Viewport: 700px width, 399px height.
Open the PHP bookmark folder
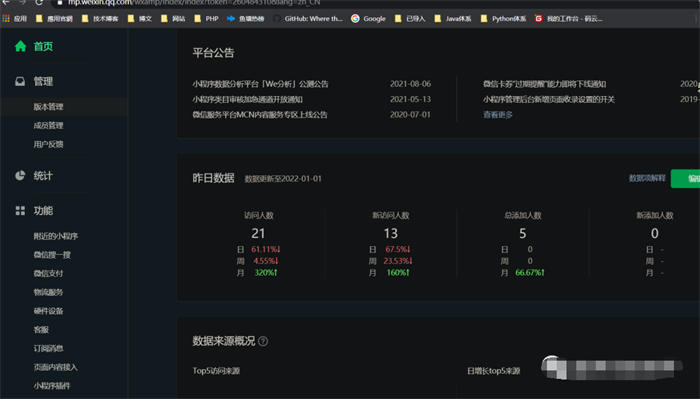click(x=206, y=19)
